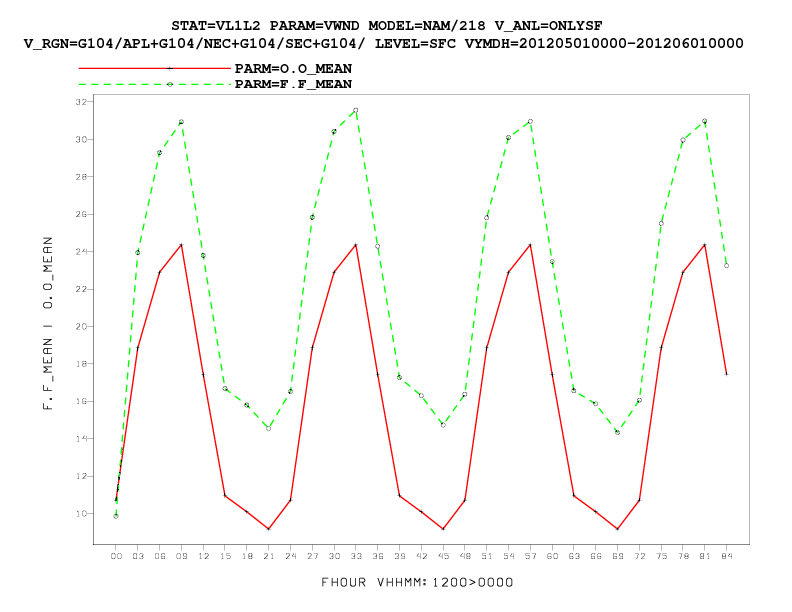Click the chart title line starting with STAT=VL1L2
The height and width of the screenshot is (612, 792).
tap(386, 26)
